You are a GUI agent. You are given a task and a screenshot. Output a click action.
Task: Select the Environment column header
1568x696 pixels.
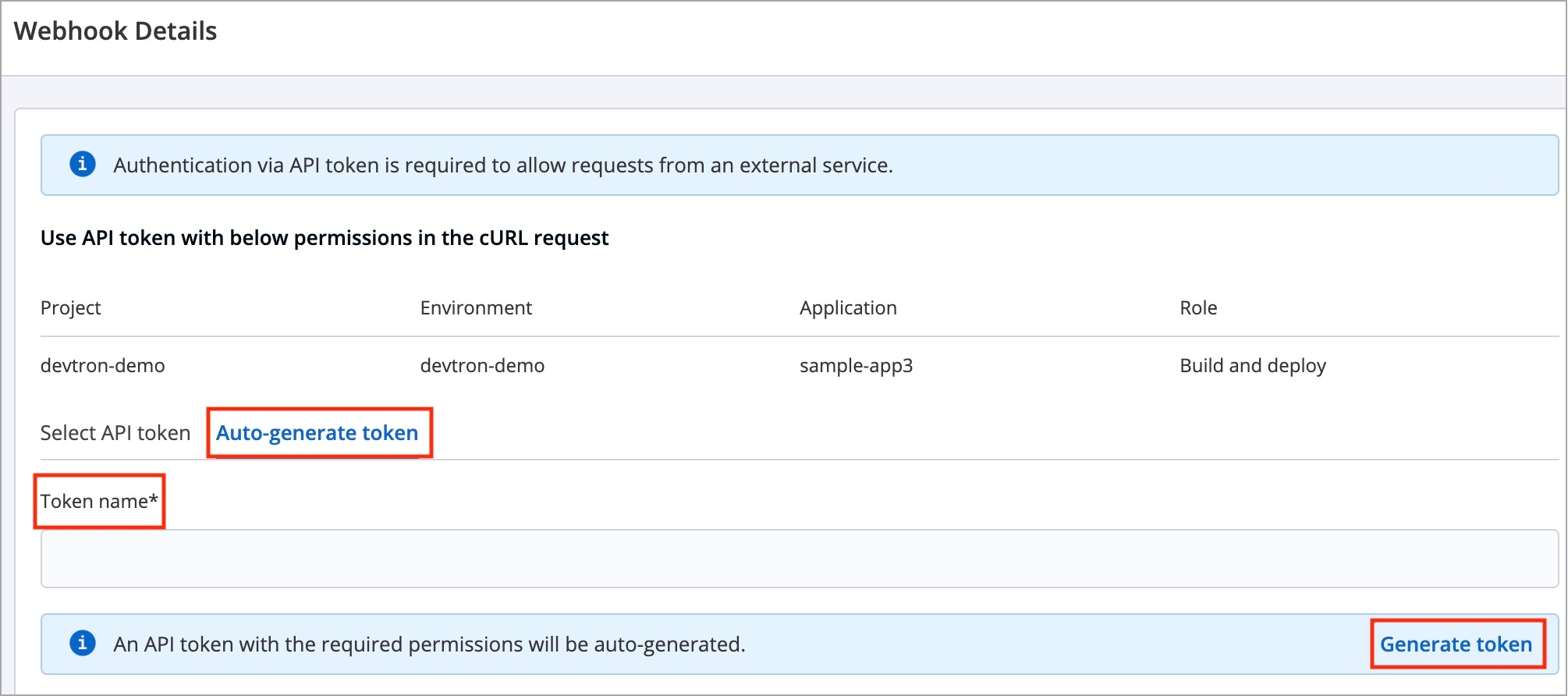click(476, 308)
